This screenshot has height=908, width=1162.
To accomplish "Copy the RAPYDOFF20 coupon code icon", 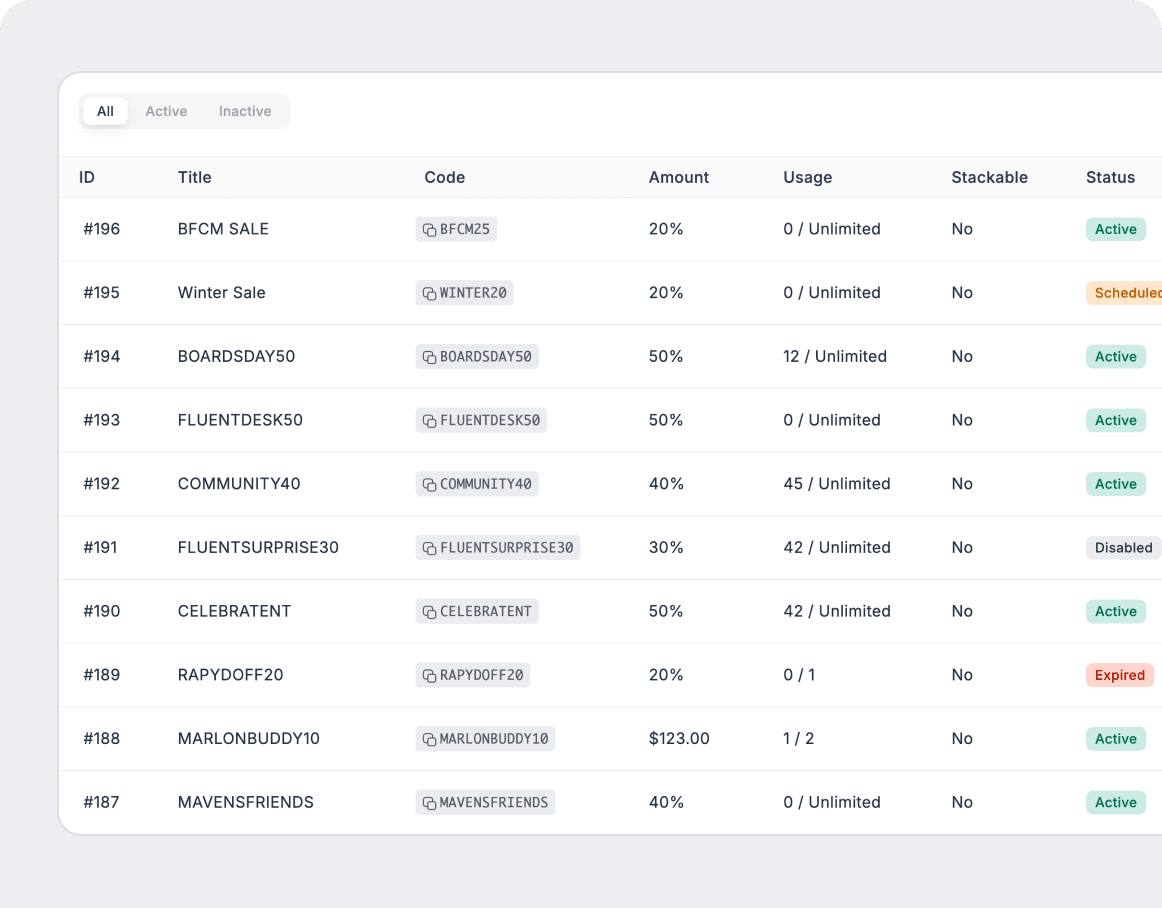I will pos(429,676).
